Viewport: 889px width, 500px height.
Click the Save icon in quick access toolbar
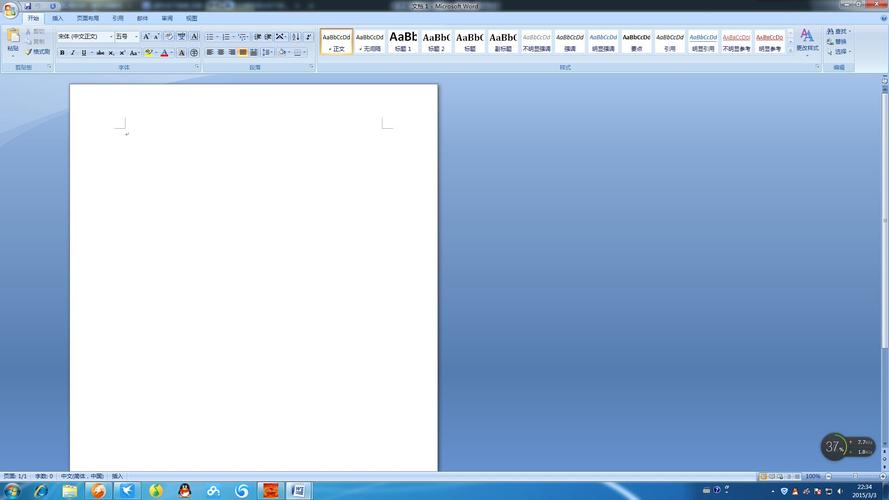point(28,6)
